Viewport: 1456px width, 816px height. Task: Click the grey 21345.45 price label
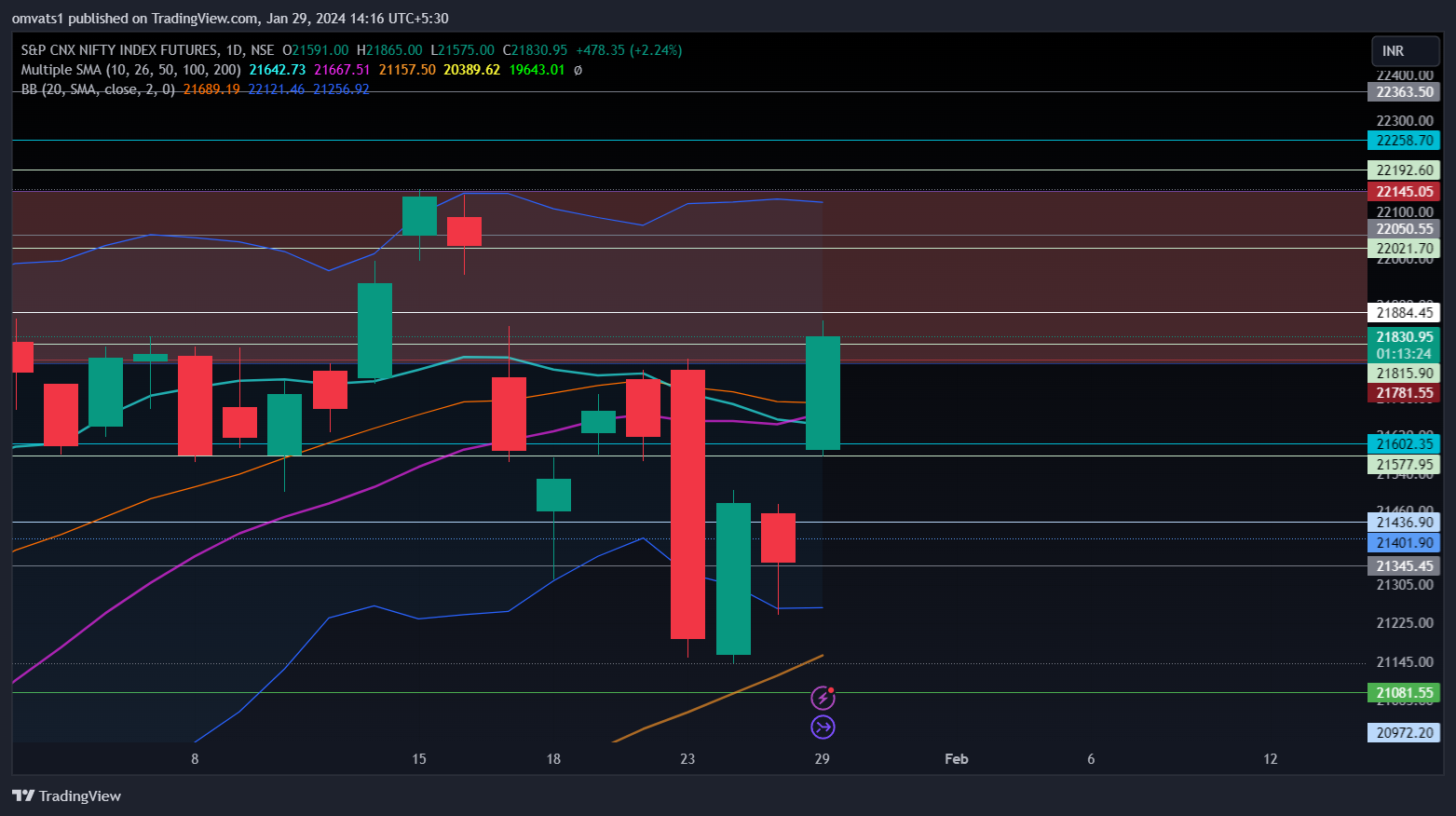click(x=1404, y=566)
